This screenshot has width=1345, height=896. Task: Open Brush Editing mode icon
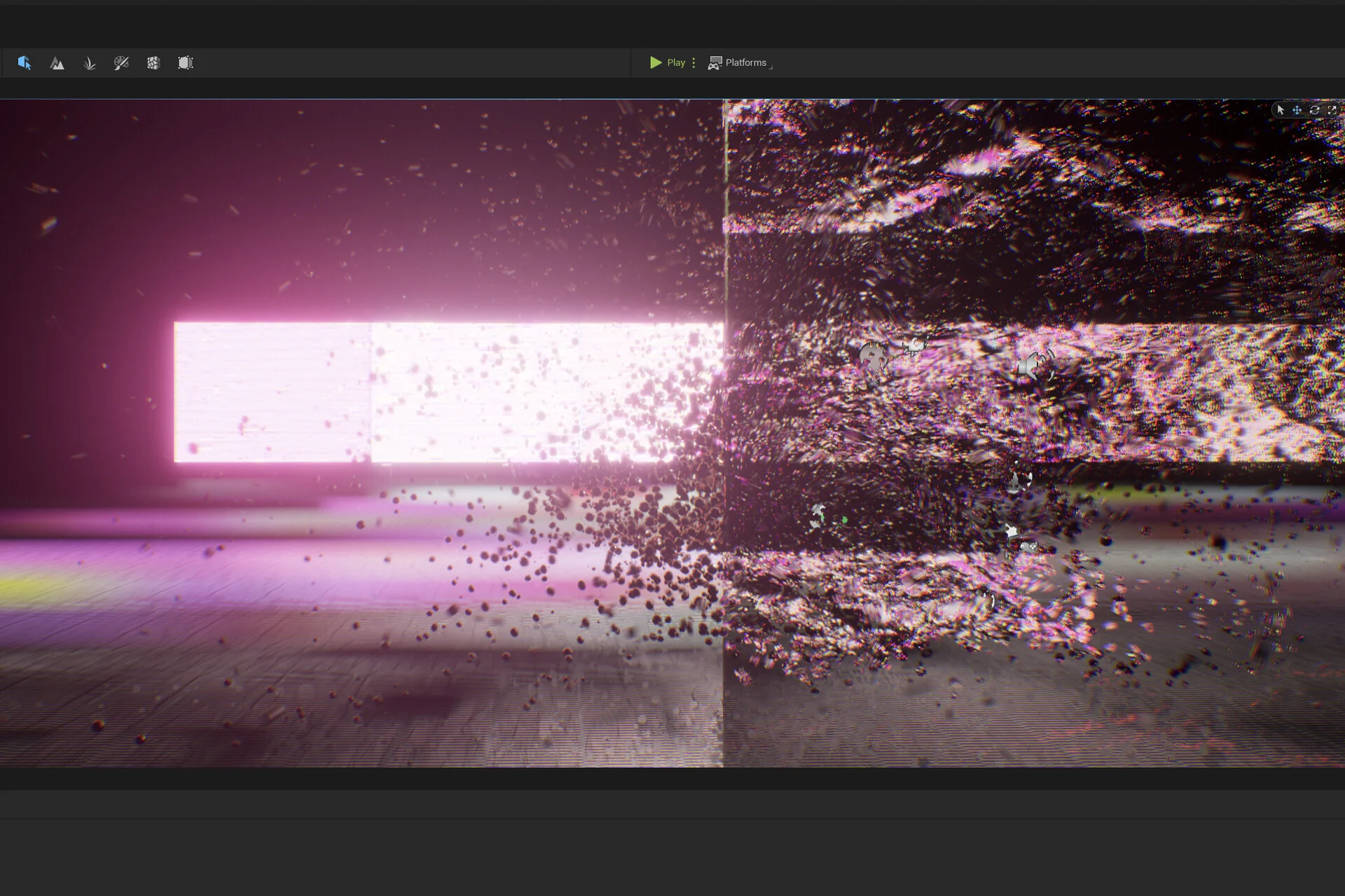[186, 63]
